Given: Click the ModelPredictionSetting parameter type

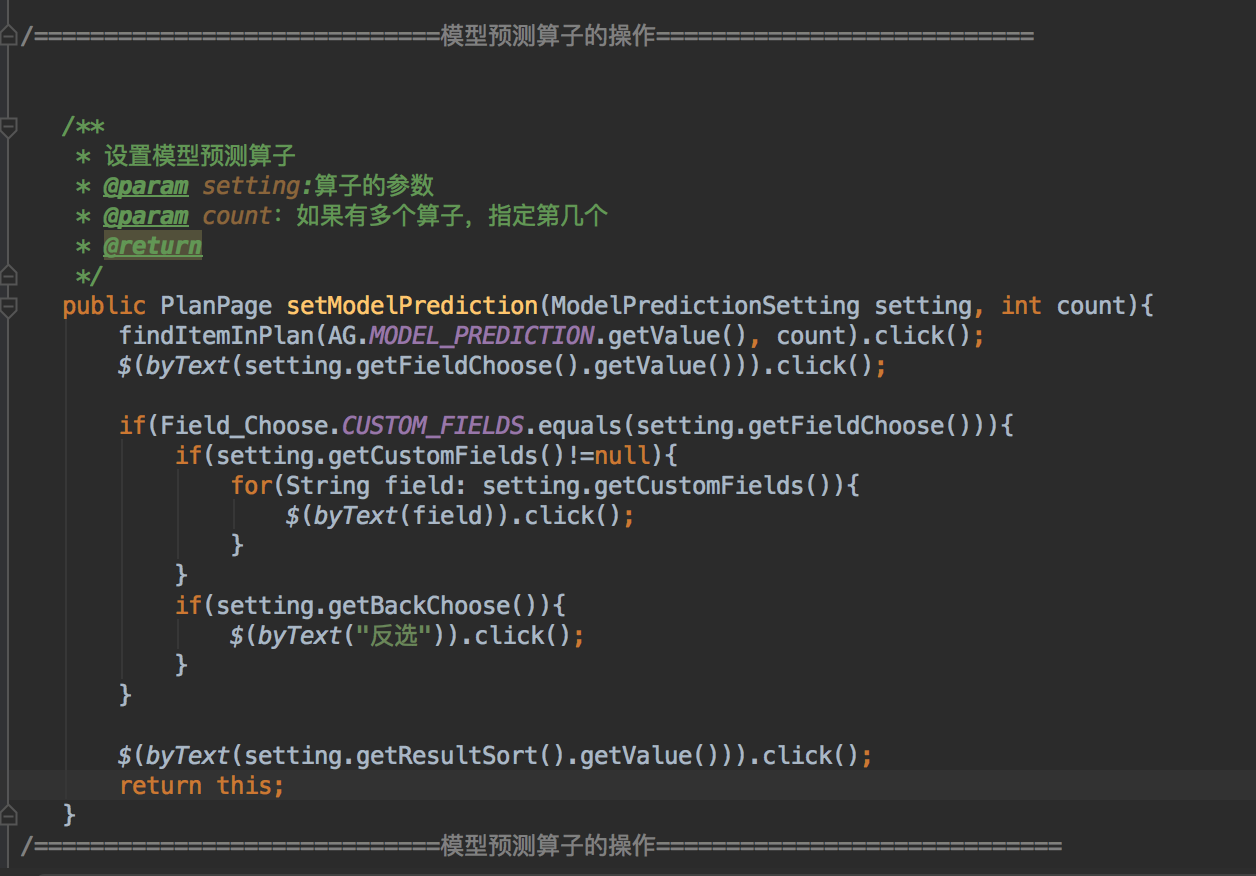Looking at the screenshot, I should [705, 306].
